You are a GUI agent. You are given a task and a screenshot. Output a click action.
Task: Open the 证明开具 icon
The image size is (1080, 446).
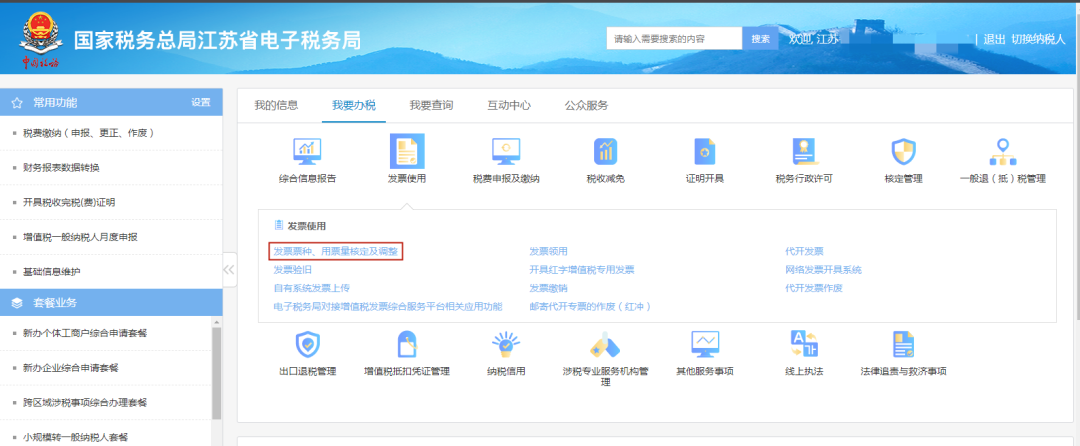coord(705,151)
